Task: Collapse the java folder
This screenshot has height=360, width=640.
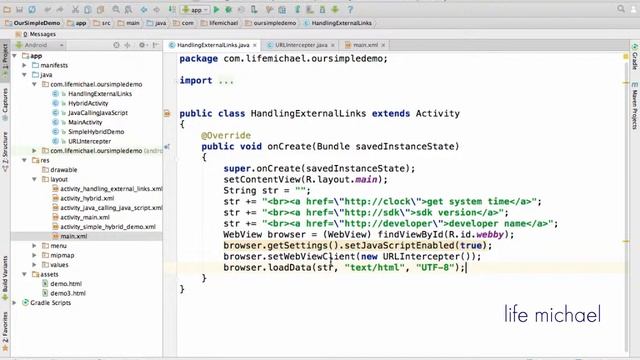Action: (24, 75)
